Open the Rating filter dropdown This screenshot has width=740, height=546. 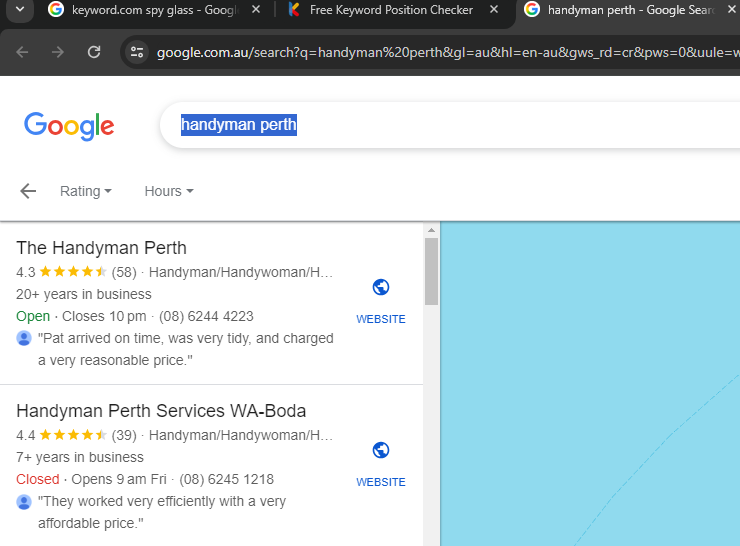tap(86, 191)
